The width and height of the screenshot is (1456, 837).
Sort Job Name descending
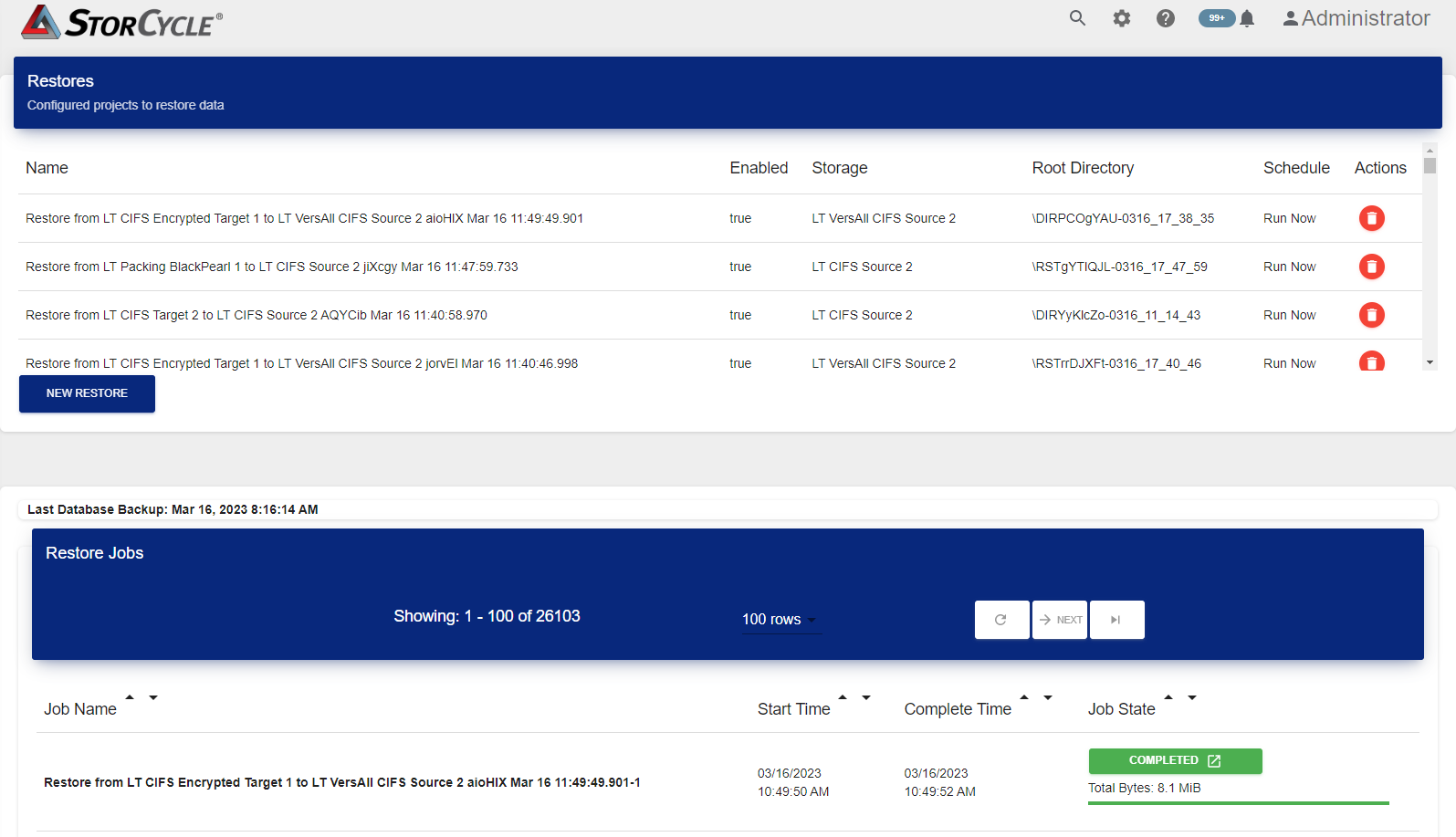(x=153, y=697)
